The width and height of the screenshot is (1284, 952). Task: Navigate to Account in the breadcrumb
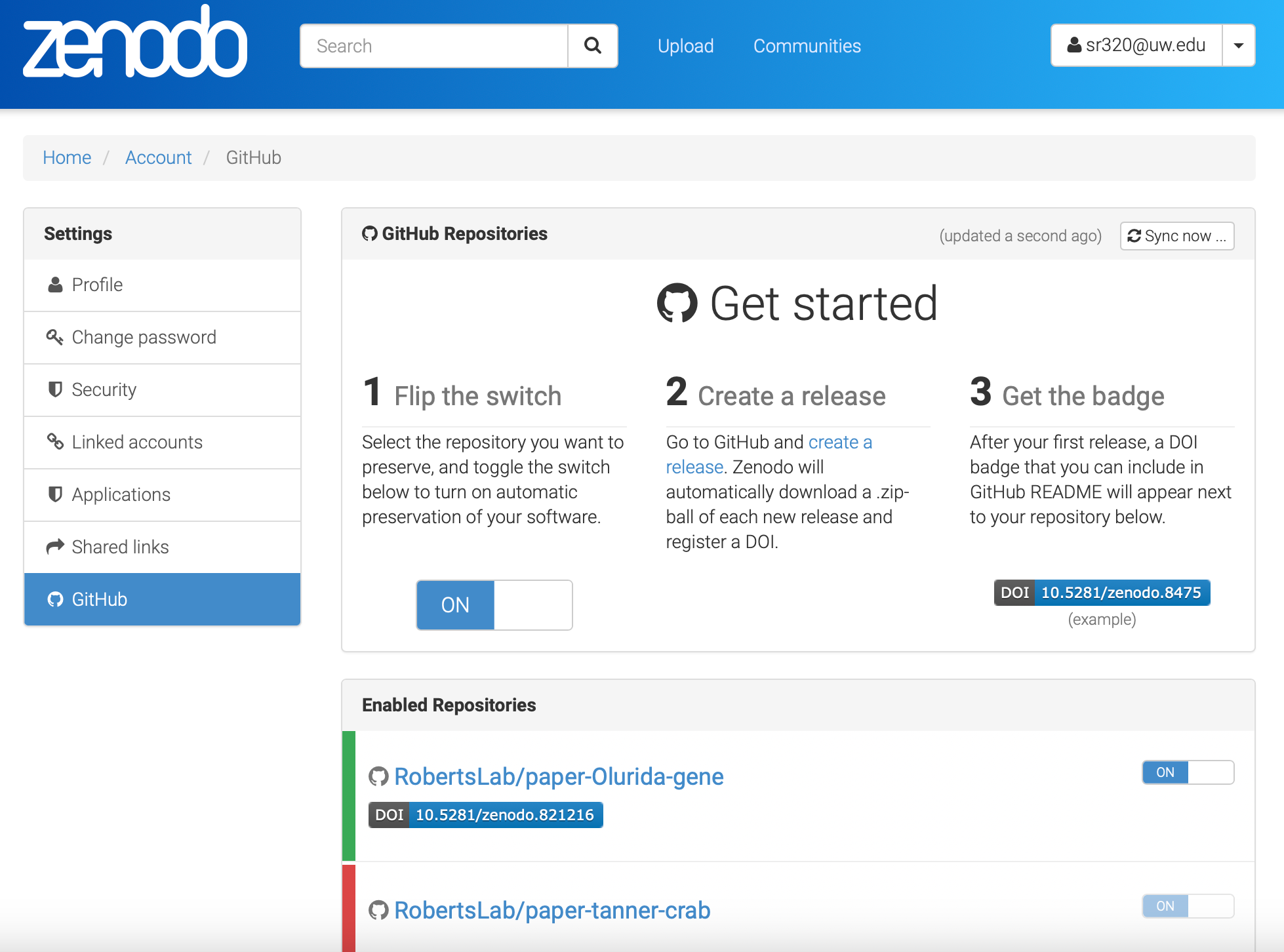coord(158,157)
